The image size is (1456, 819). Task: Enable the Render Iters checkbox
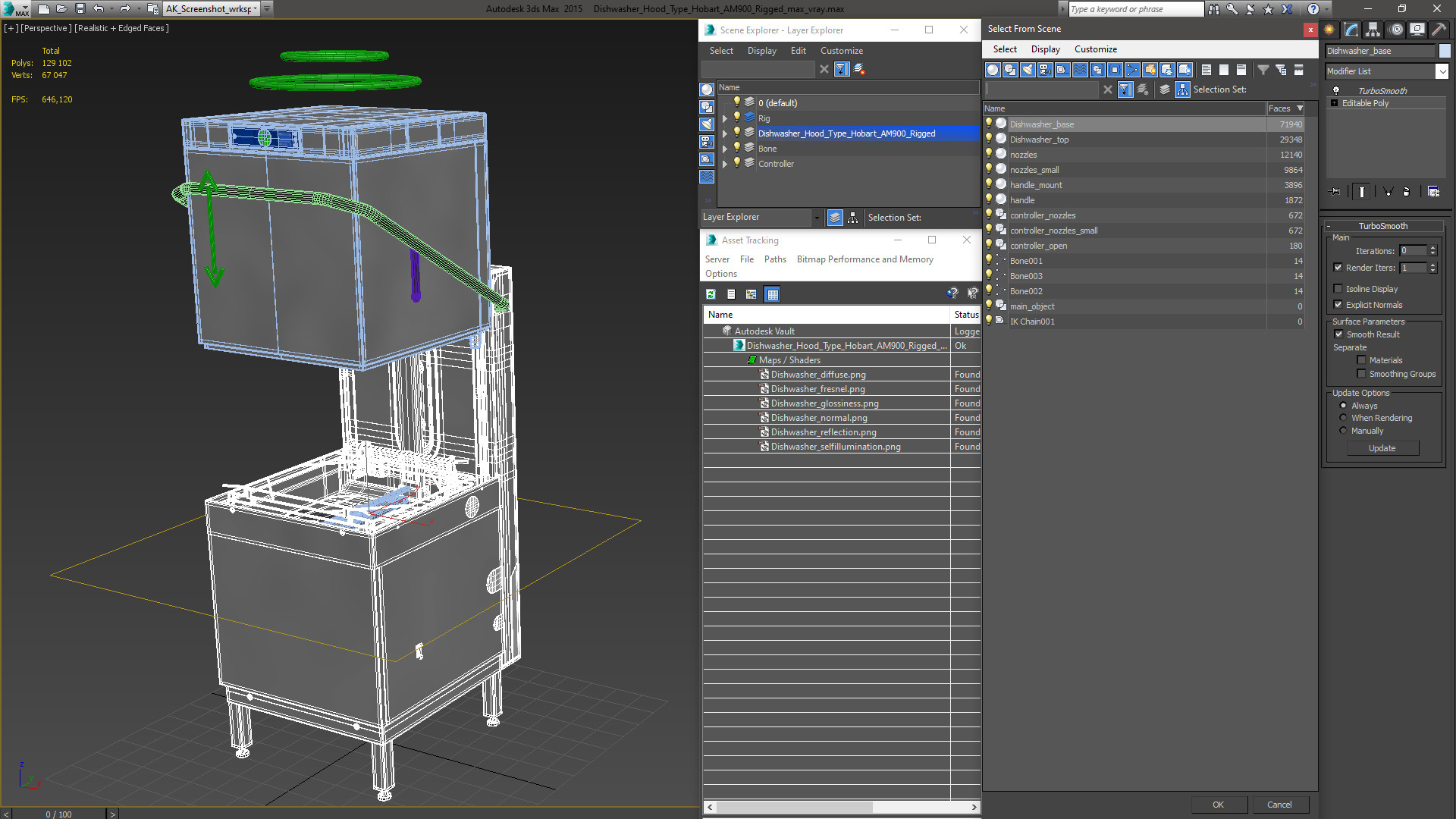coord(1338,268)
